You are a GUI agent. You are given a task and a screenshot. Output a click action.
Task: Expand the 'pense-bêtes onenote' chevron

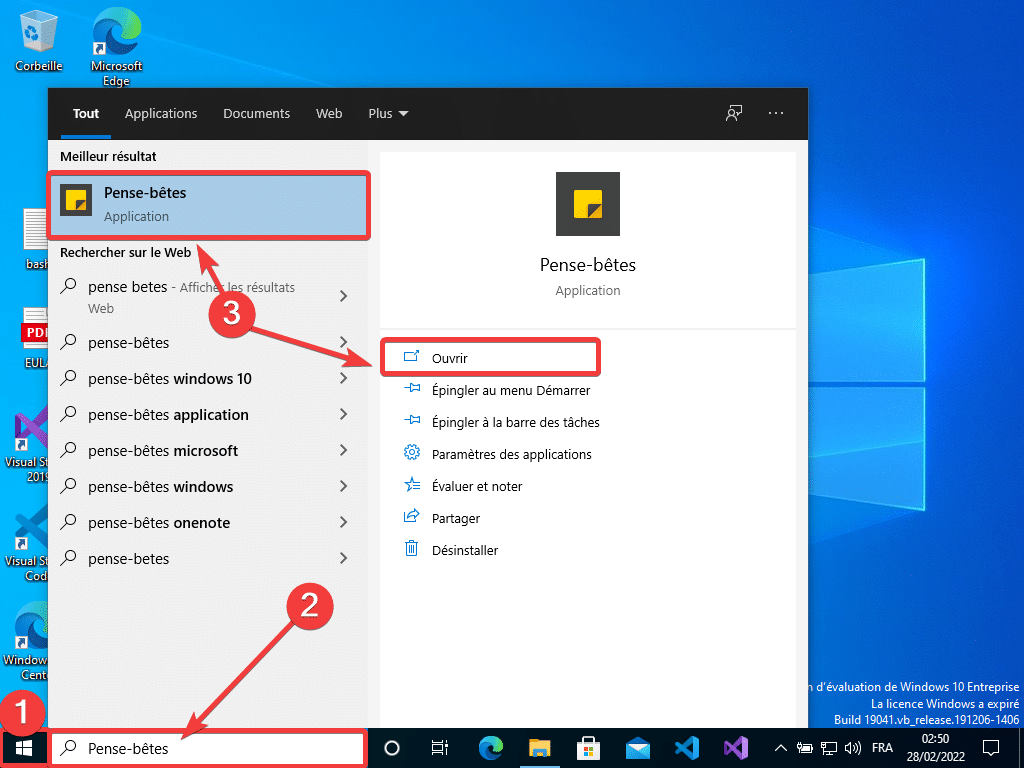coord(344,522)
